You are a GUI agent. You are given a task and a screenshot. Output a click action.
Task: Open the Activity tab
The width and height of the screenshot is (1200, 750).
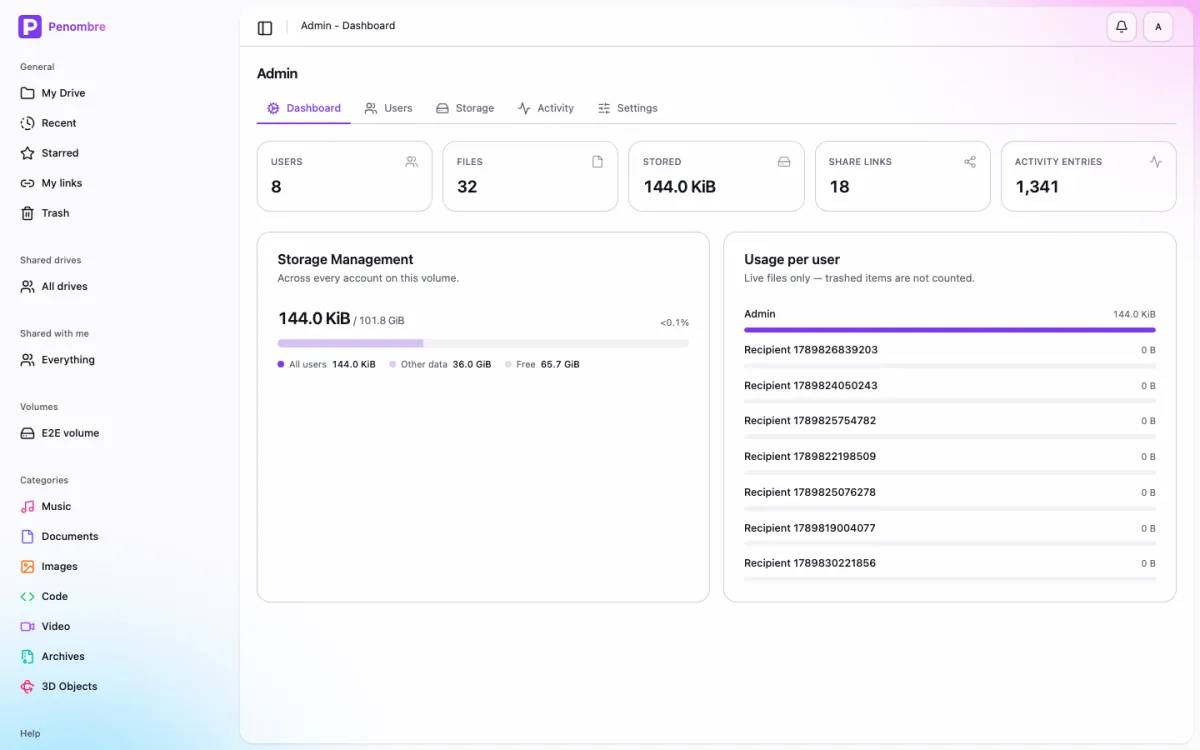pyautogui.click(x=546, y=108)
